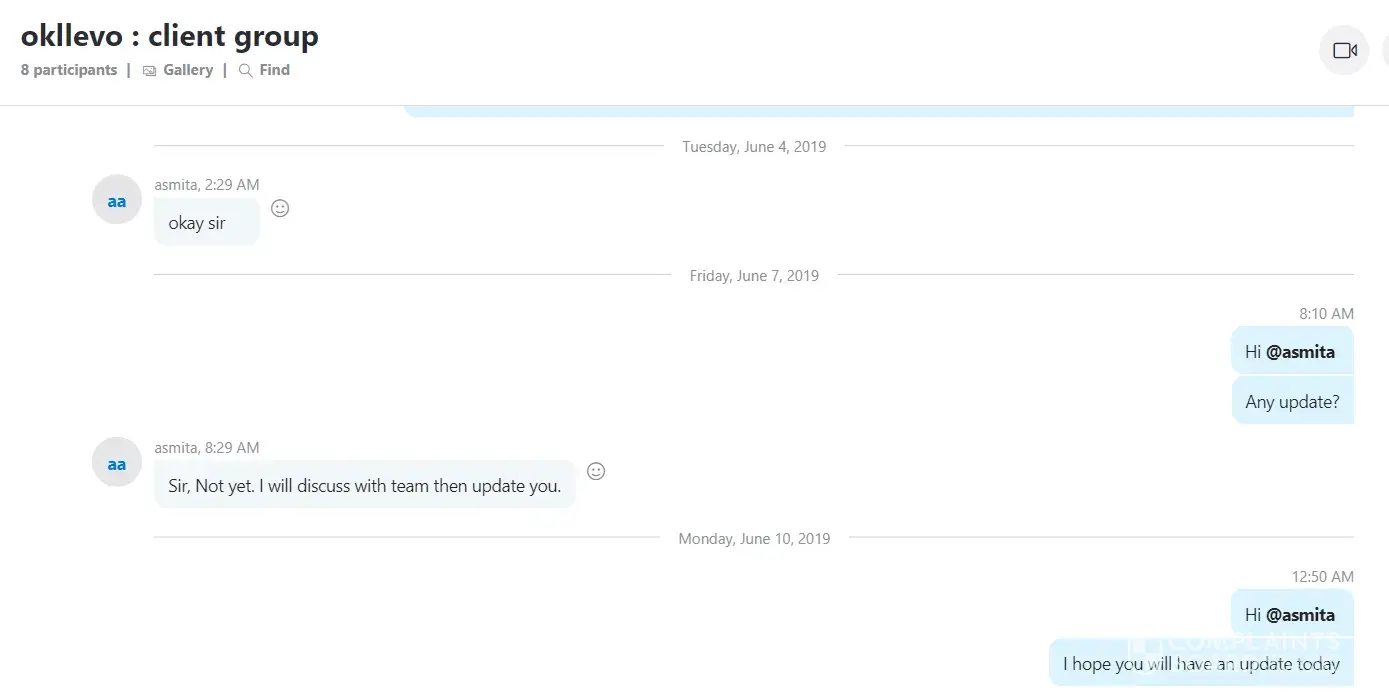Screen dimensions: 1389x695
Task: Click the "Friday, June 7, 2019" date separator
Action: [754, 276]
